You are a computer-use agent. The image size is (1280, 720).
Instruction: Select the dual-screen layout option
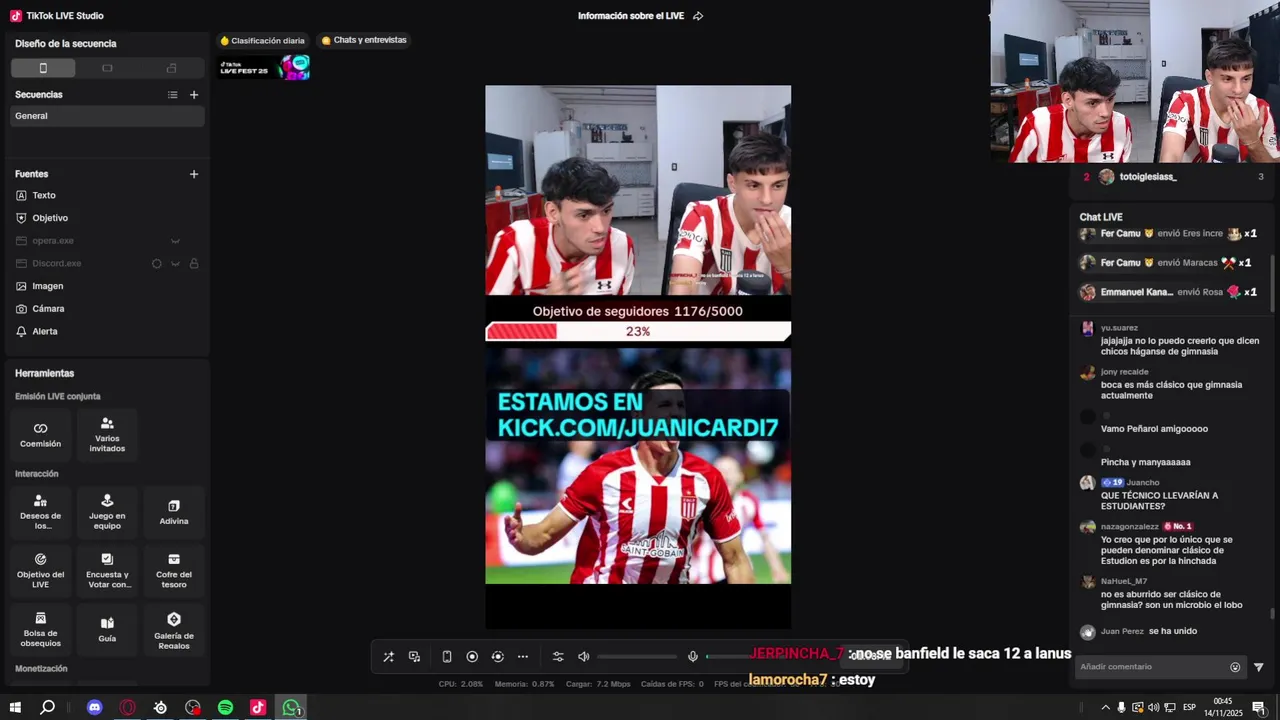point(171,68)
